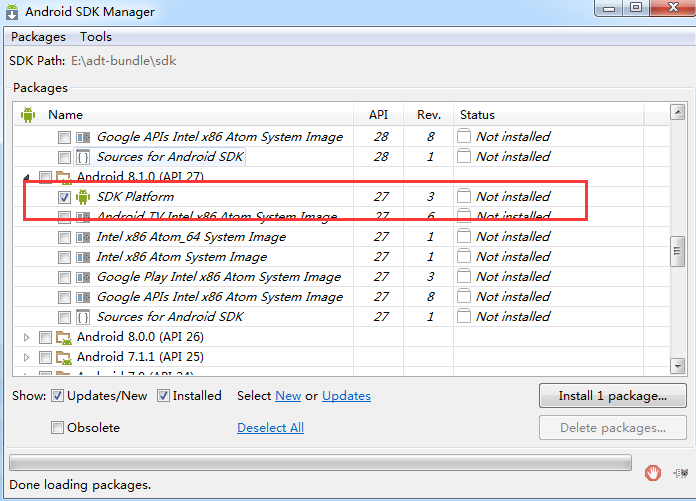Click the SDK Platform Android robot icon
Viewport: 696px width, 501px height.
(x=83, y=197)
